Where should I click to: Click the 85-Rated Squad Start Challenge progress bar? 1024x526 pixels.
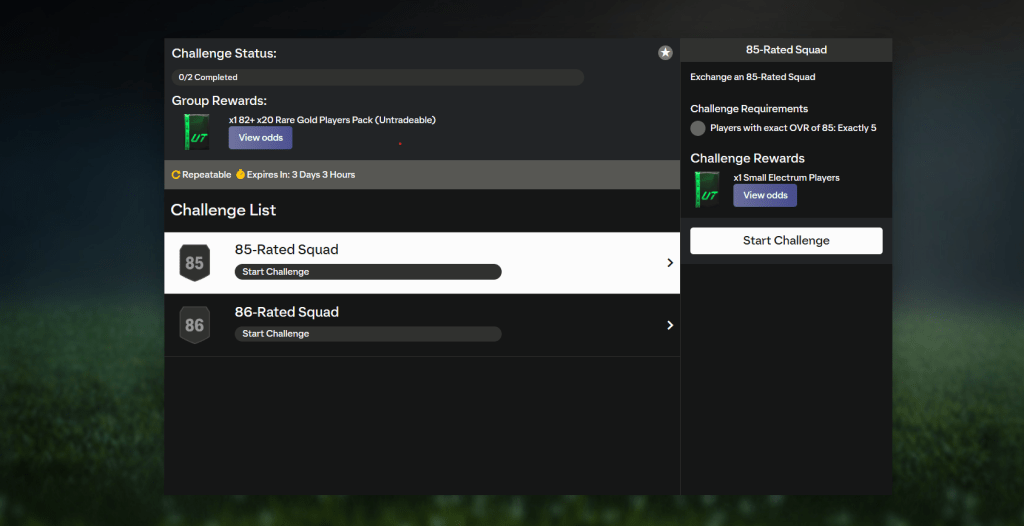[367, 272]
